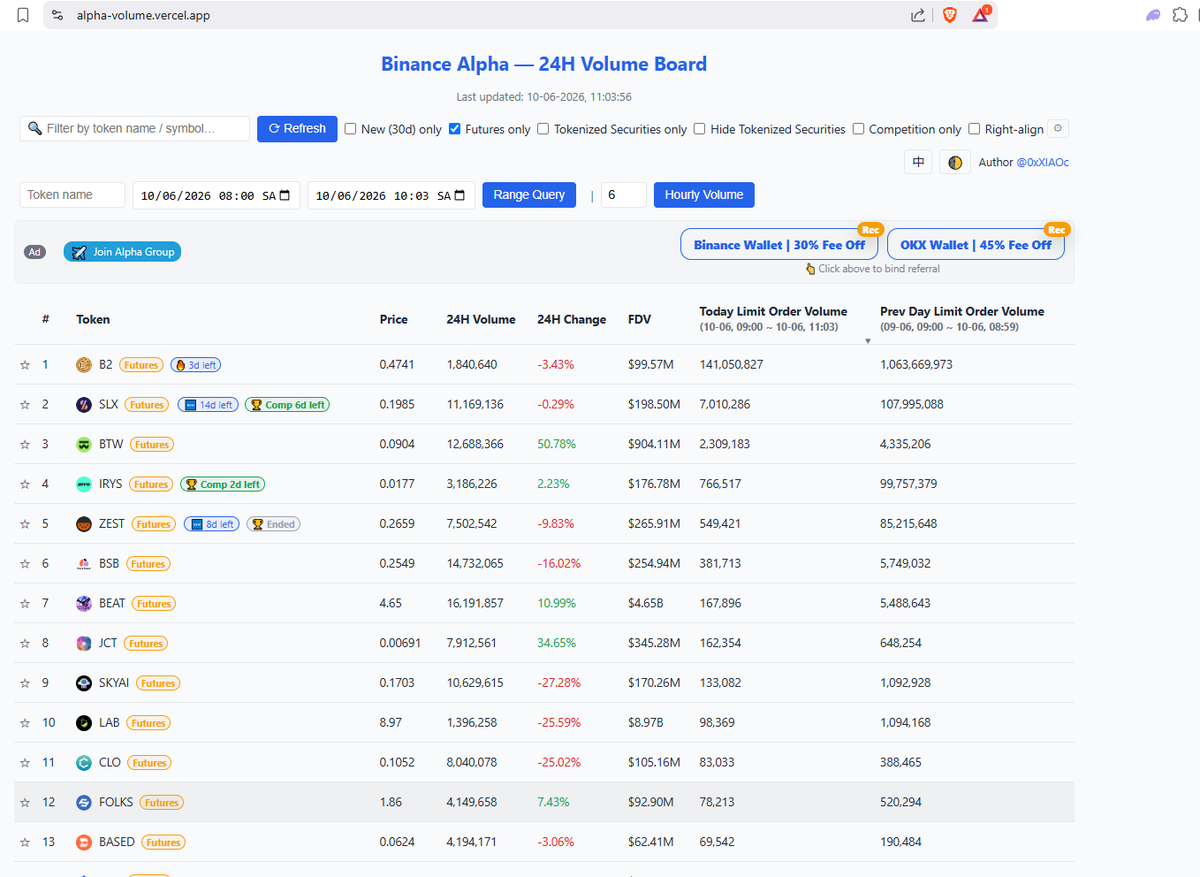
Task: Click the Ad label badge
Action: click(35, 252)
